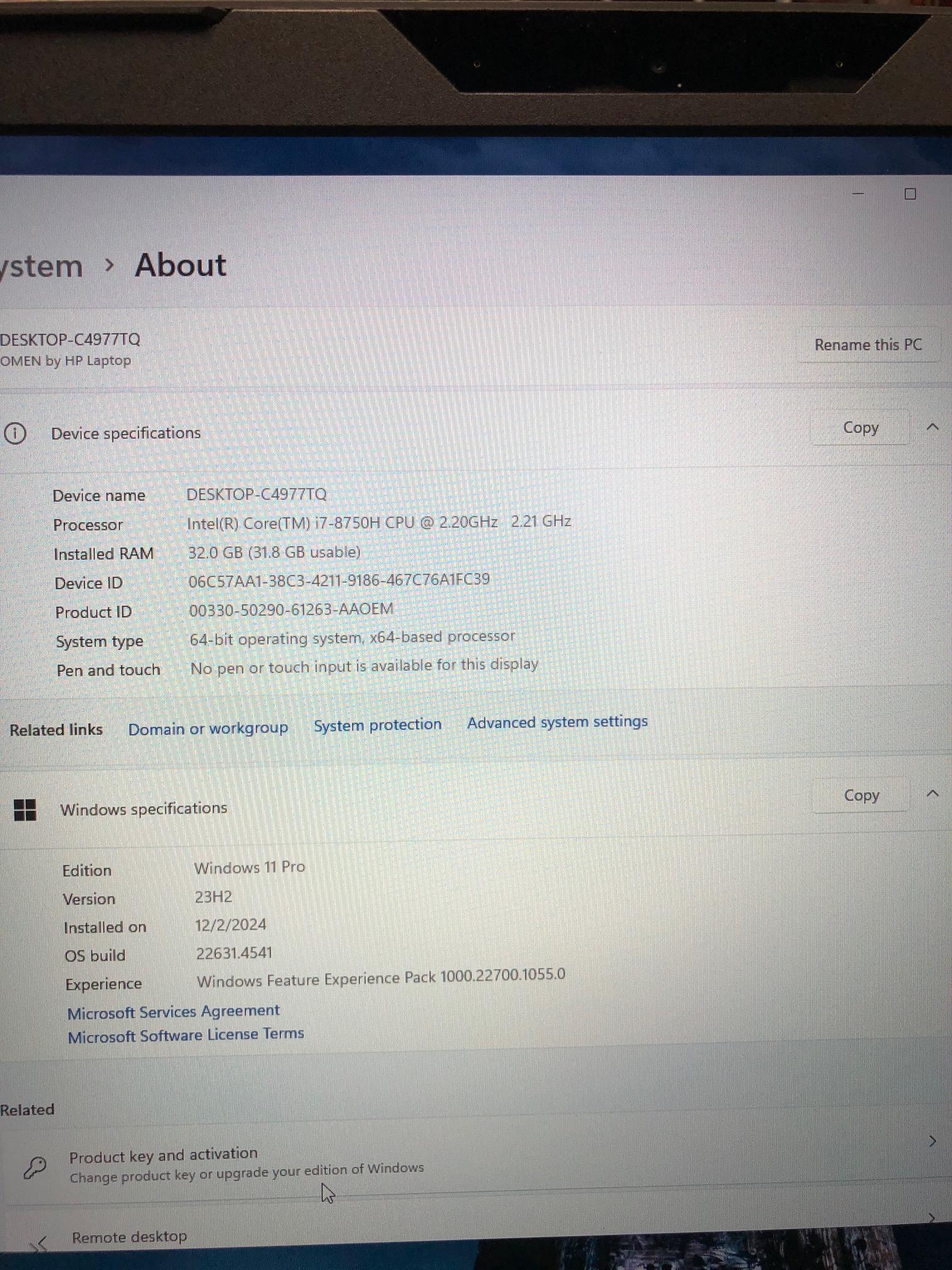Click the Product ID 00330-50290-61263-AAOEM

pyautogui.click(x=291, y=610)
